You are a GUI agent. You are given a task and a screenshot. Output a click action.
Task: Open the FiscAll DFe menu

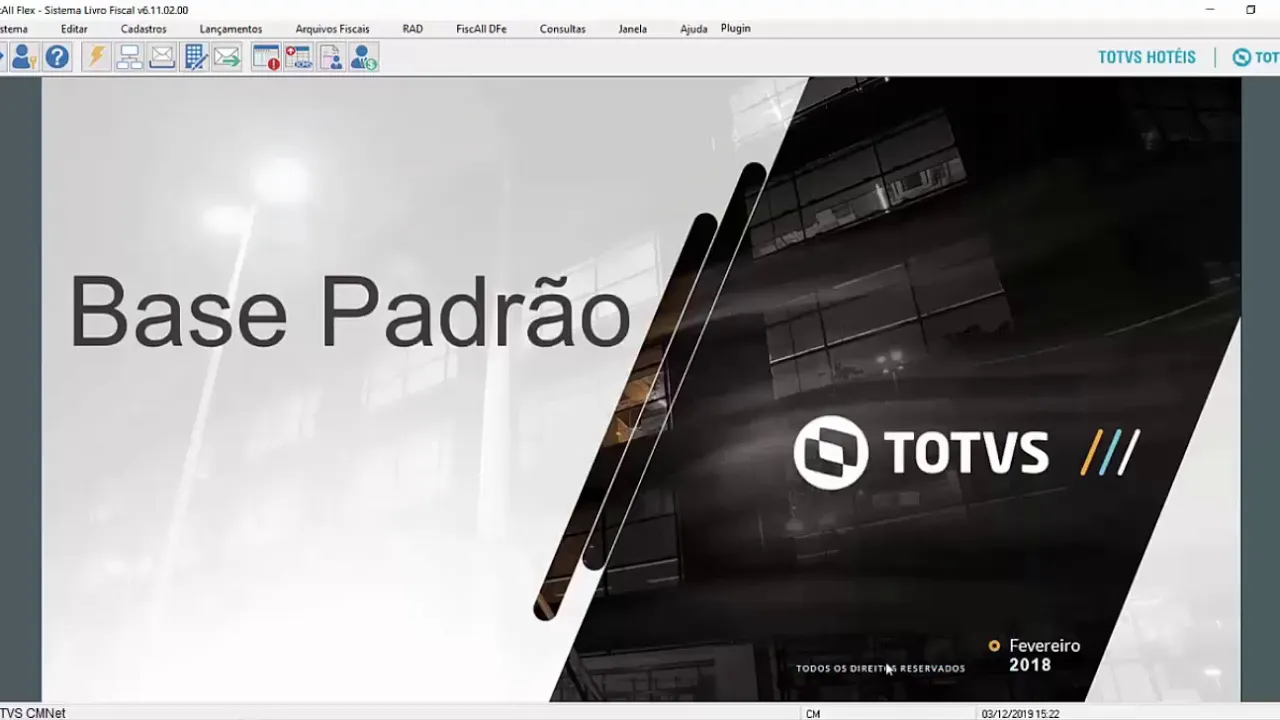[x=481, y=29]
